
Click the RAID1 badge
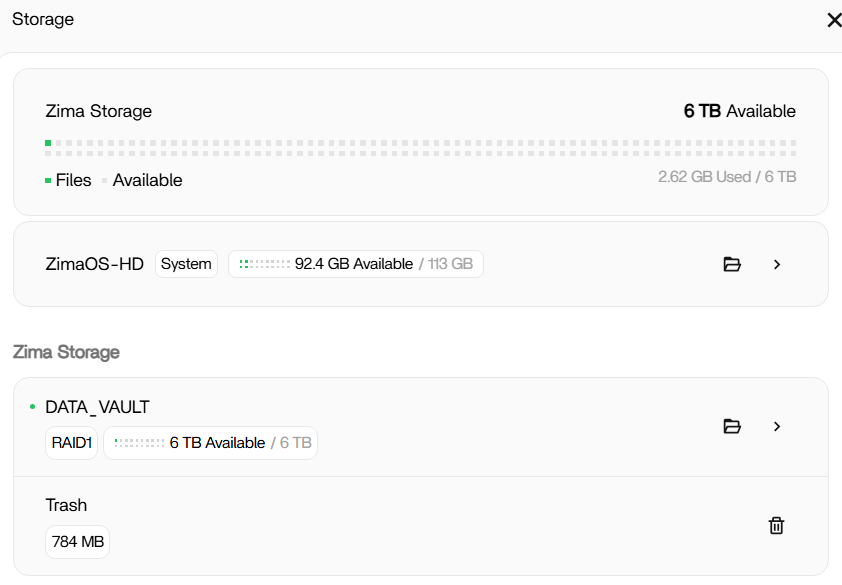click(72, 443)
